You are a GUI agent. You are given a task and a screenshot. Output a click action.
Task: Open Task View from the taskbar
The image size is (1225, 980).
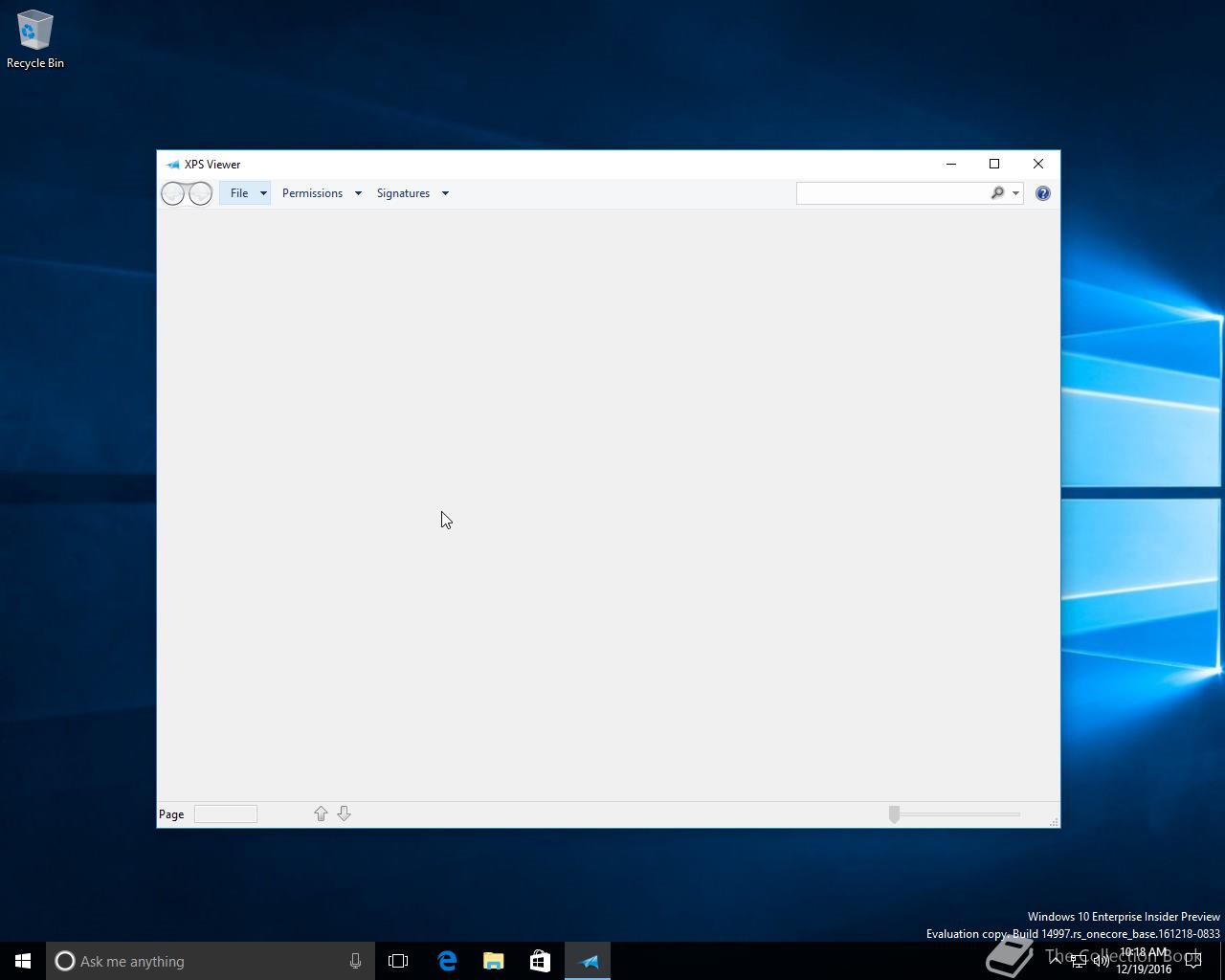click(398, 961)
